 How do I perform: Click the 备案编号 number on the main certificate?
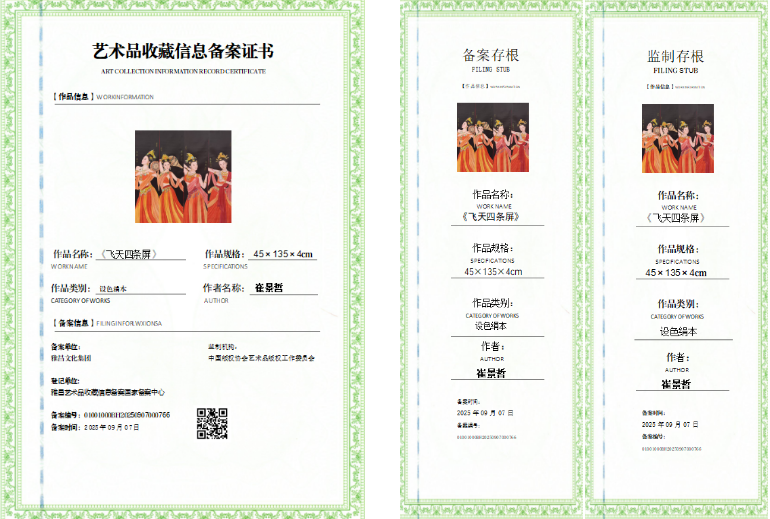(x=127, y=415)
